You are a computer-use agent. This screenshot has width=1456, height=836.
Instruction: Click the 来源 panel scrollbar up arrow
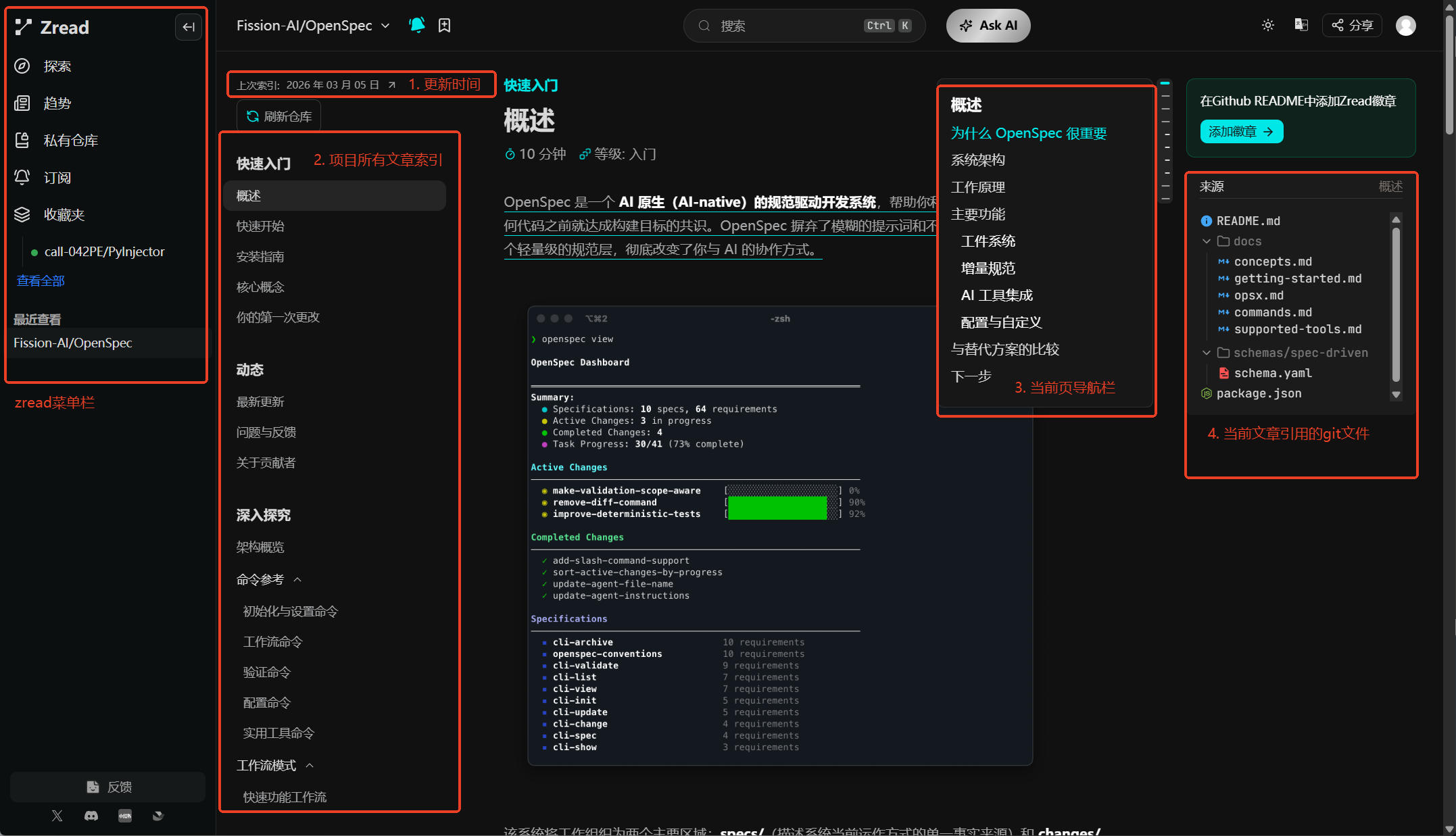click(x=1396, y=220)
